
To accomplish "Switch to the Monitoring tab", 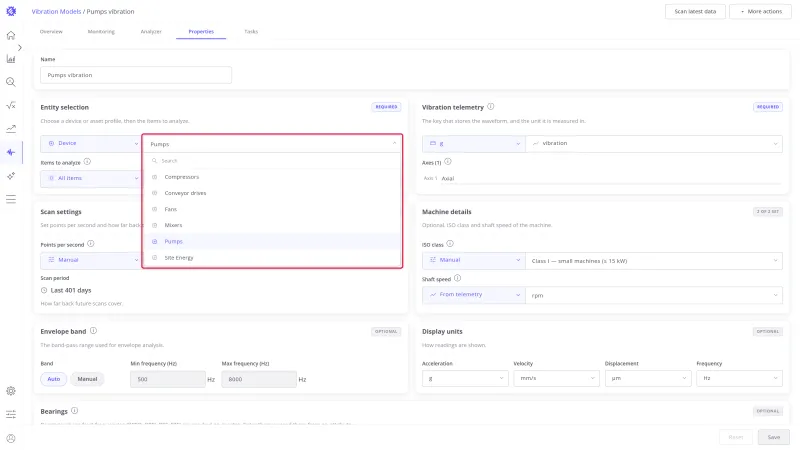I will point(101,32).
